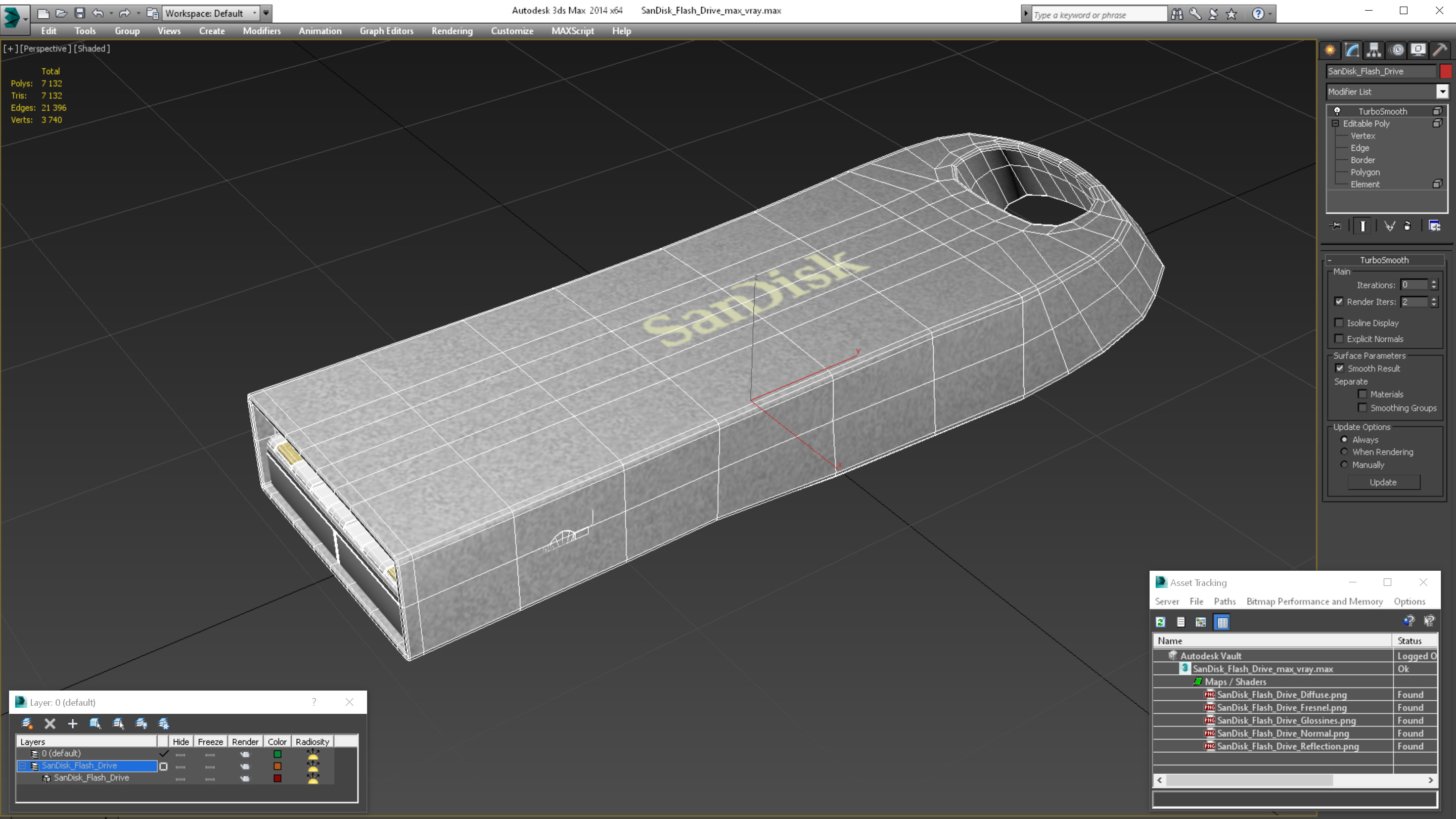
Task: Click Remove Modifier from the stack icon
Action: 1407,226
